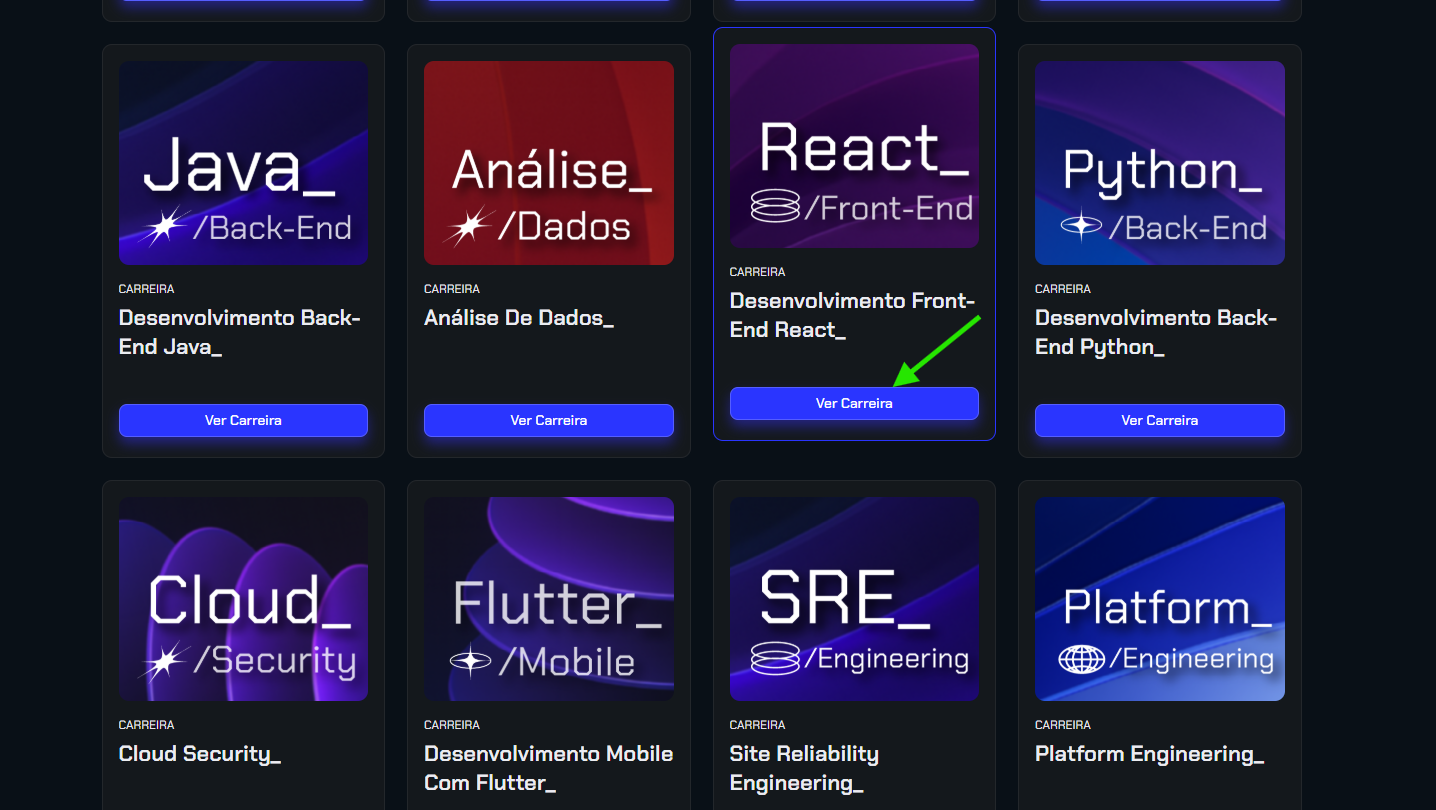
Task: Click the Flutter_ /Mobile card image
Action: (x=549, y=599)
